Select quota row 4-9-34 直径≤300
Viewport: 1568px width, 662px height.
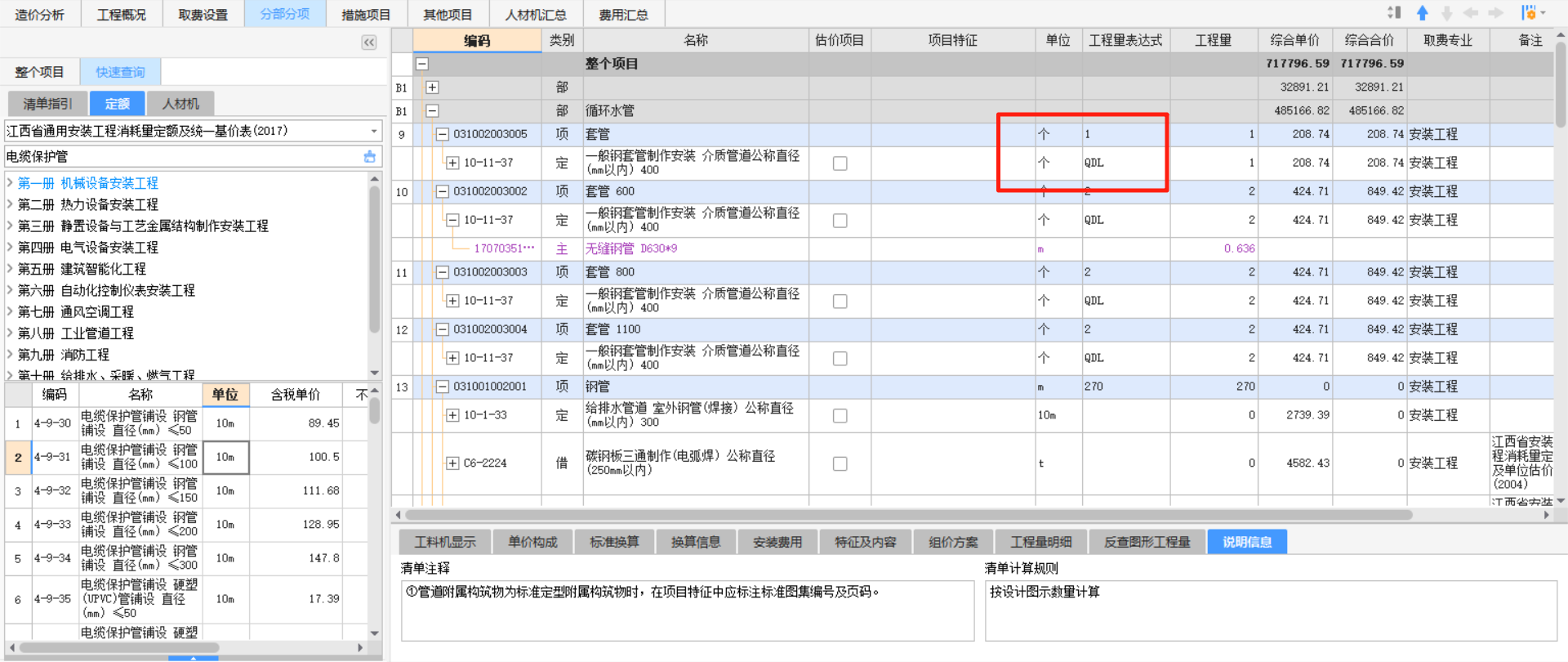point(185,558)
